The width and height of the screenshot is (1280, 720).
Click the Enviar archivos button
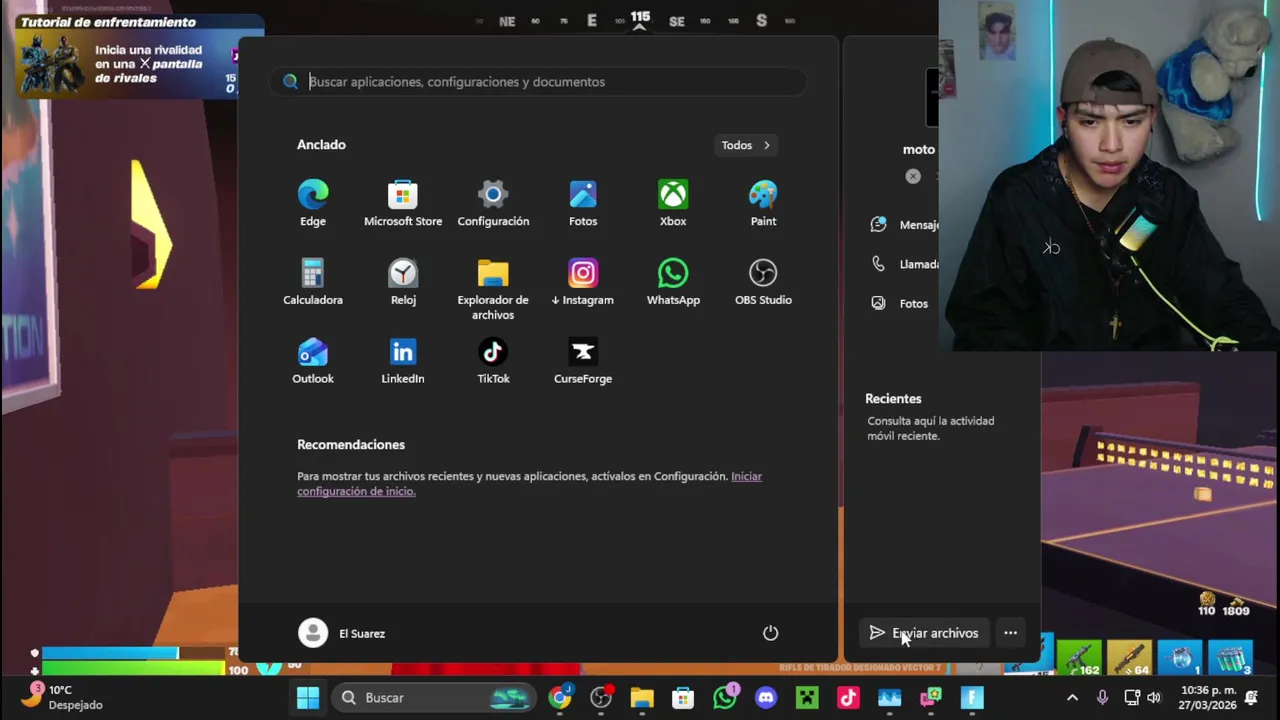[x=924, y=633]
